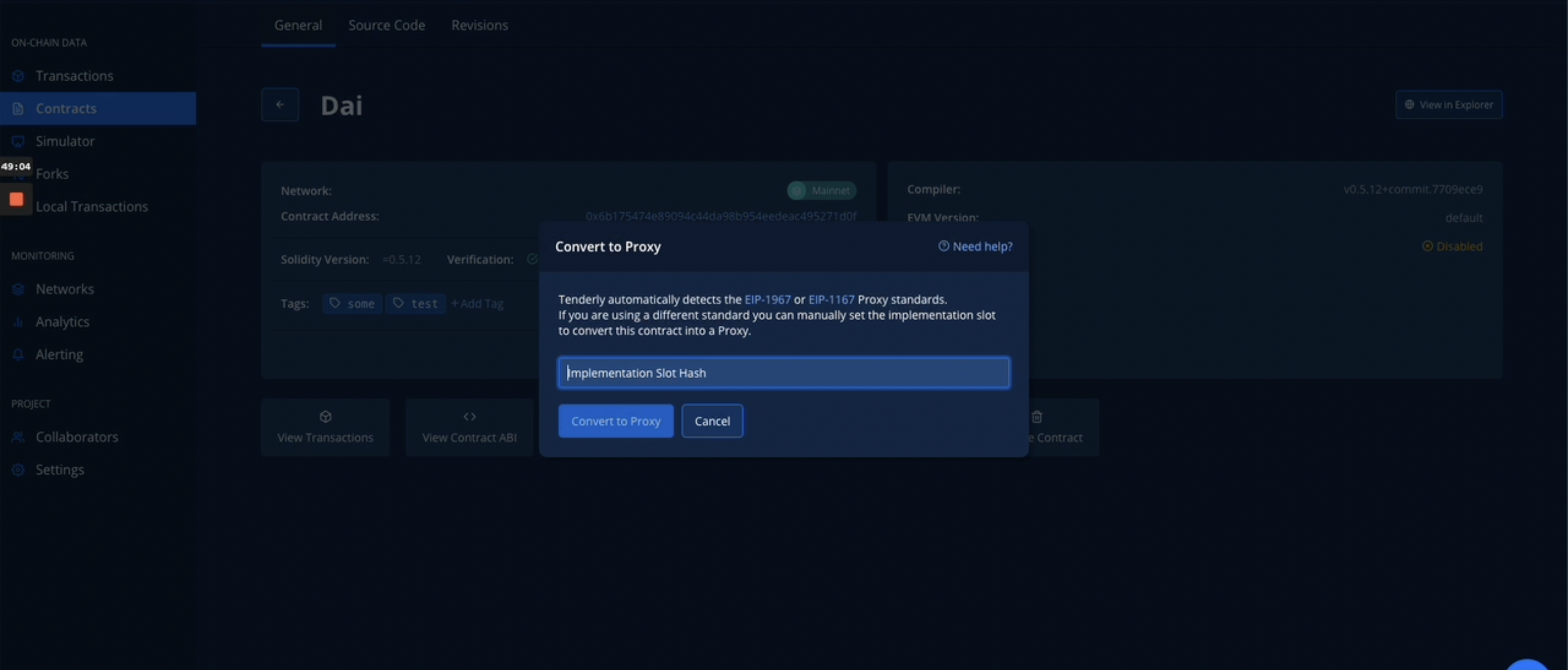This screenshot has height=670, width=1568.
Task: Click the tag icon on 'test'
Action: pyautogui.click(x=398, y=303)
